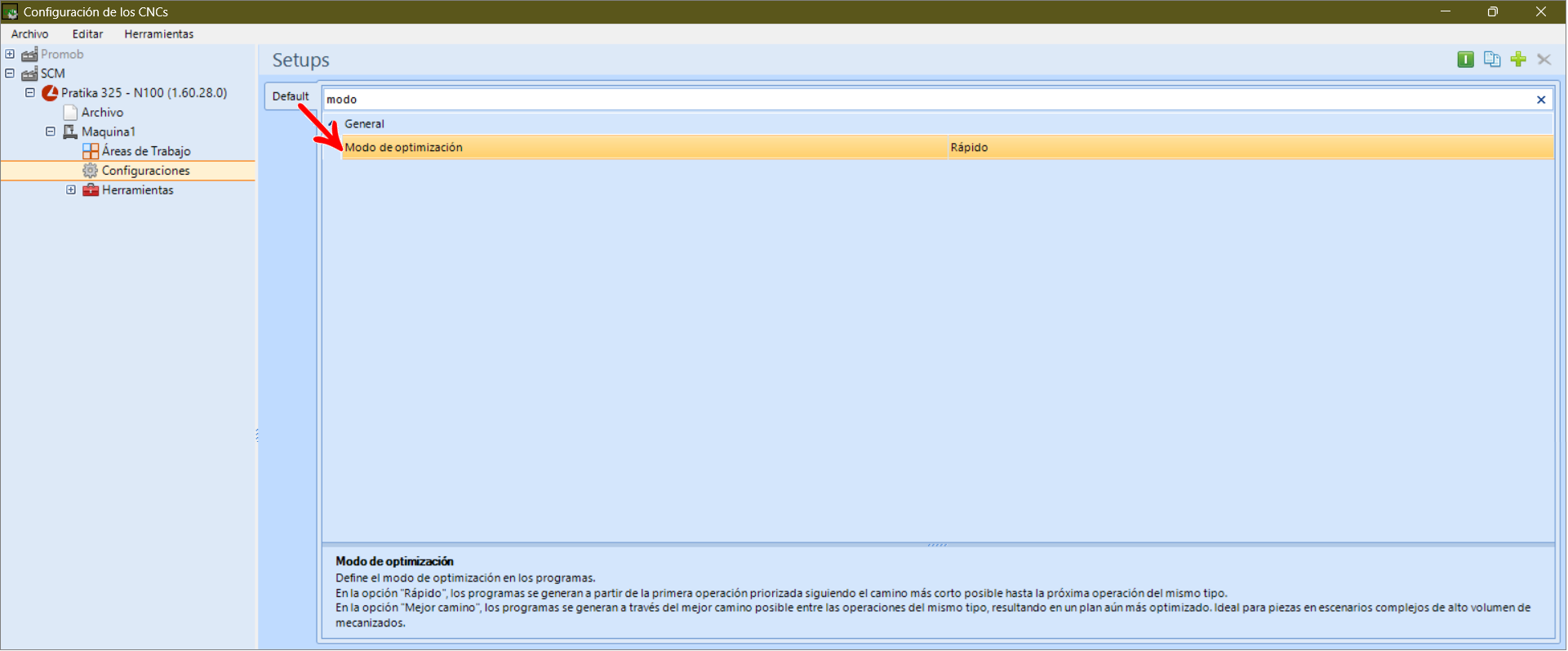
Task: Open the Áreas de Trabajo grid icon
Action: pyautogui.click(x=91, y=151)
